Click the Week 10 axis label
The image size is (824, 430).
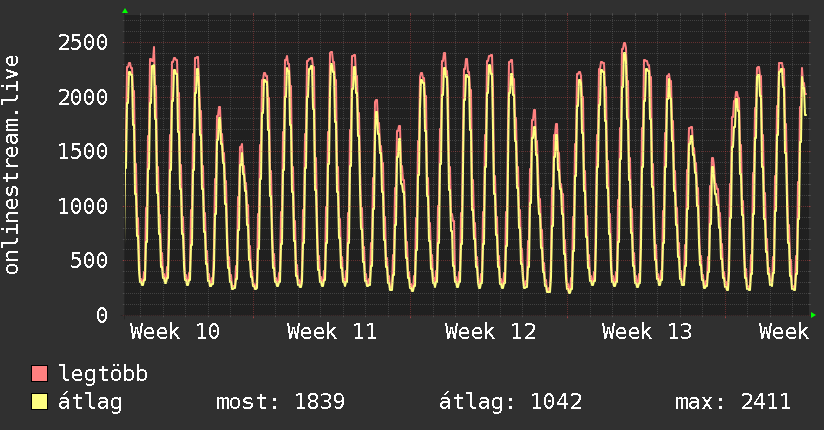[175, 331]
